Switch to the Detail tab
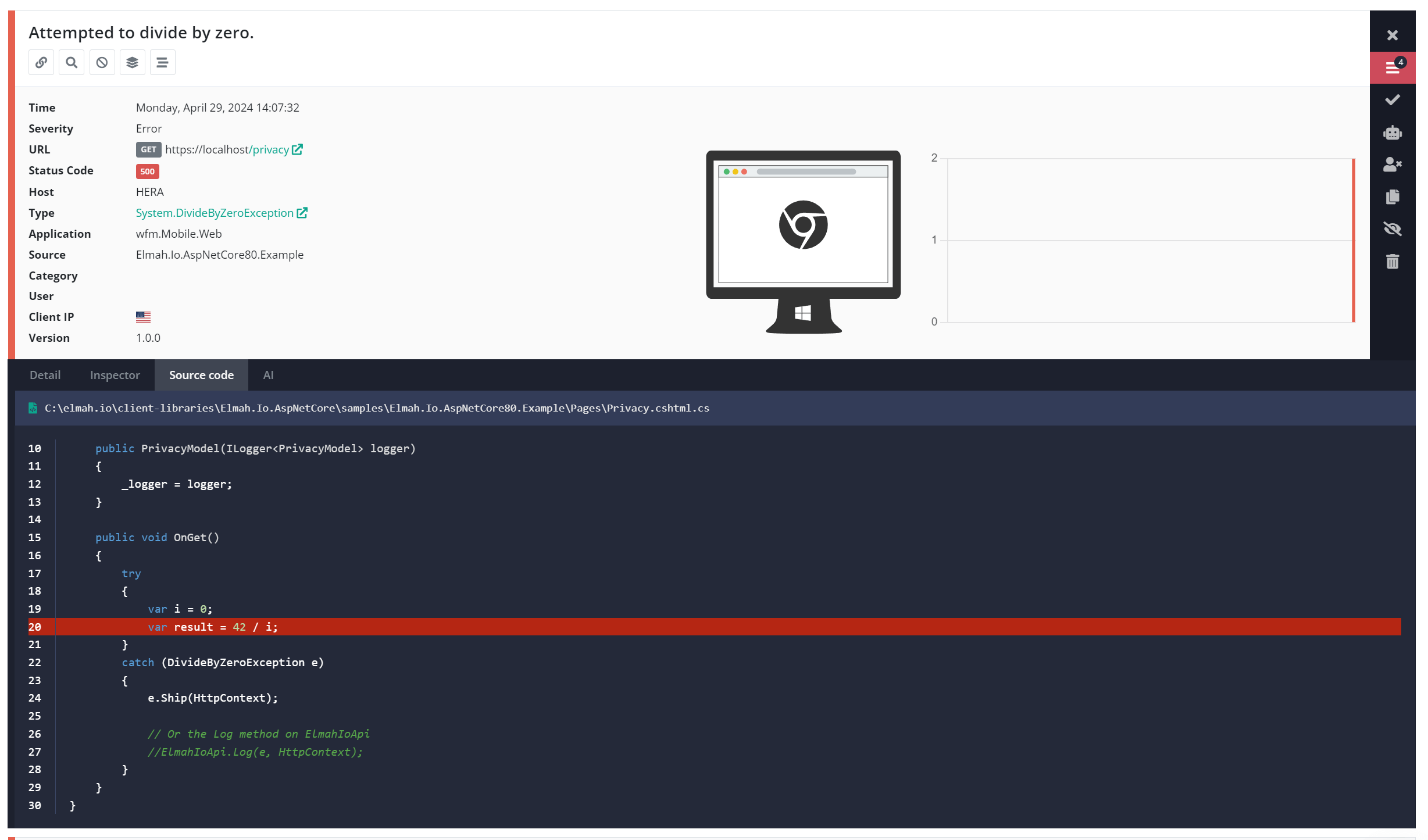The height and width of the screenshot is (840, 1428). 45,375
